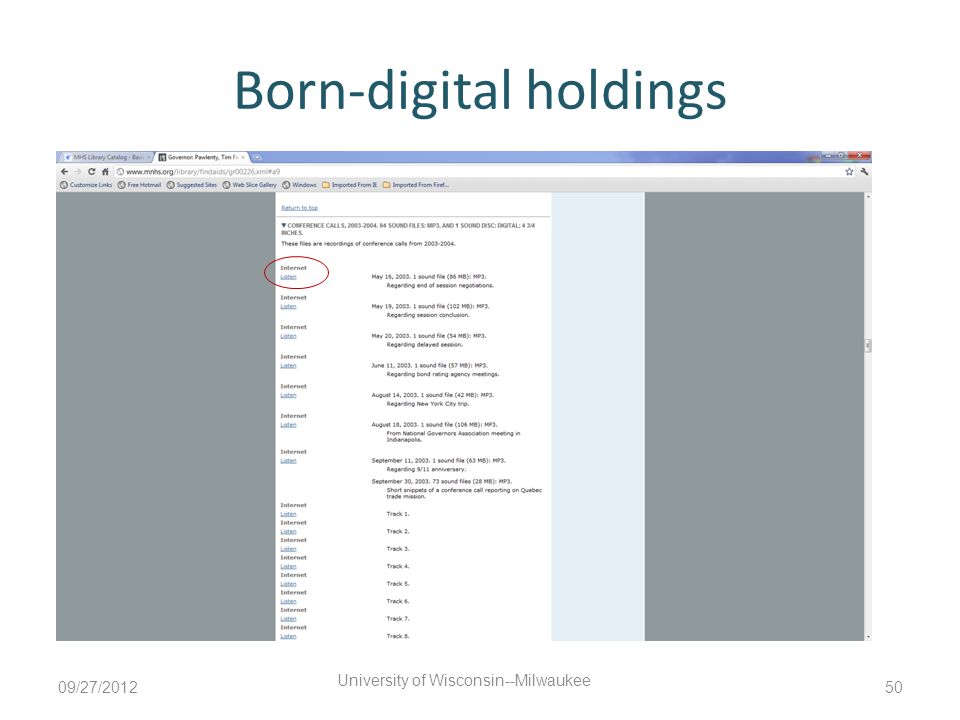Open a new tab with the tab-strip button

pyautogui.click(x=257, y=157)
